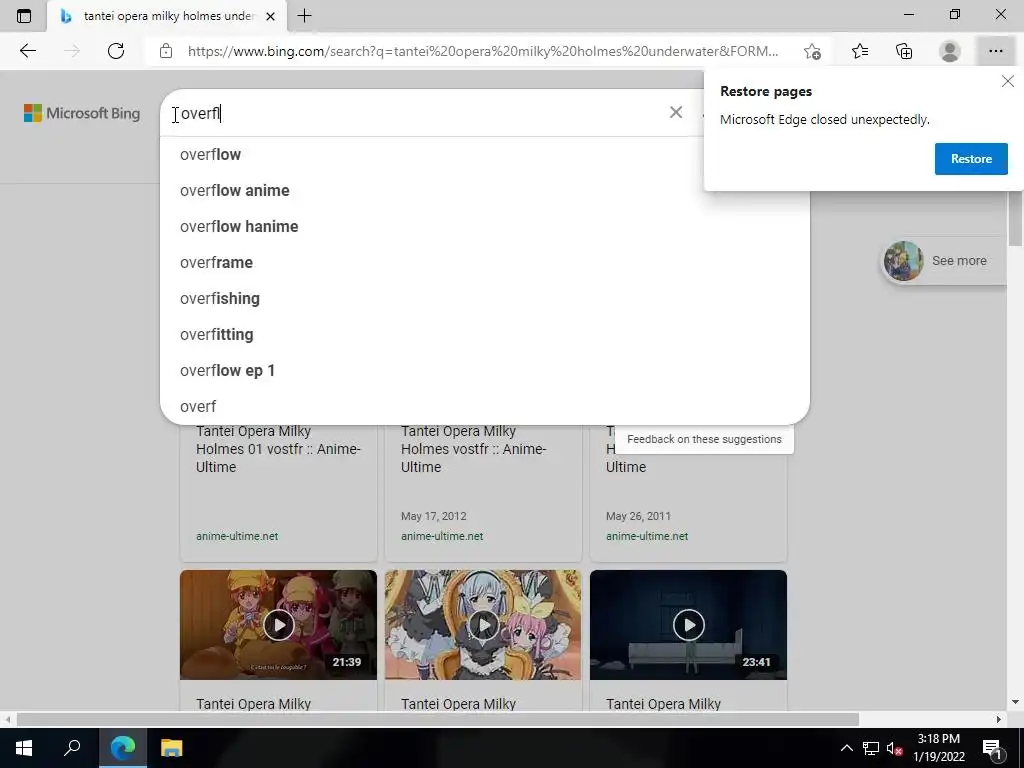Go back to the previous page

click(x=27, y=51)
